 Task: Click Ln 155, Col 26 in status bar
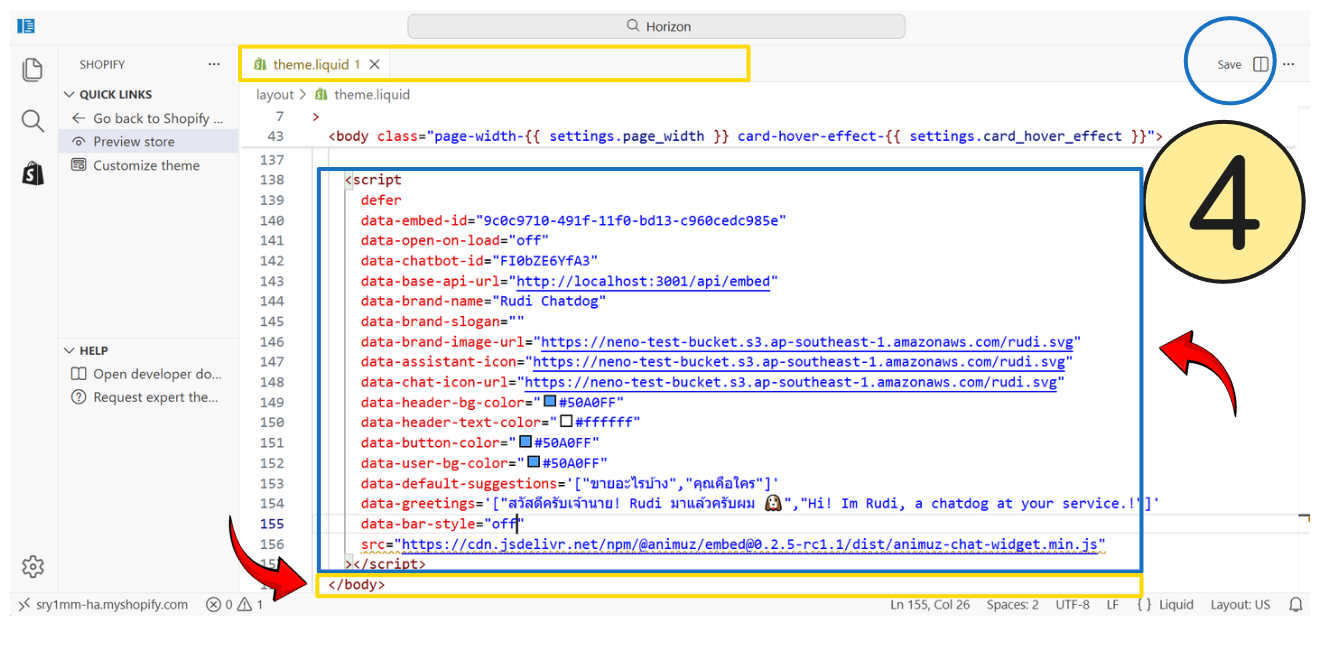(x=930, y=604)
